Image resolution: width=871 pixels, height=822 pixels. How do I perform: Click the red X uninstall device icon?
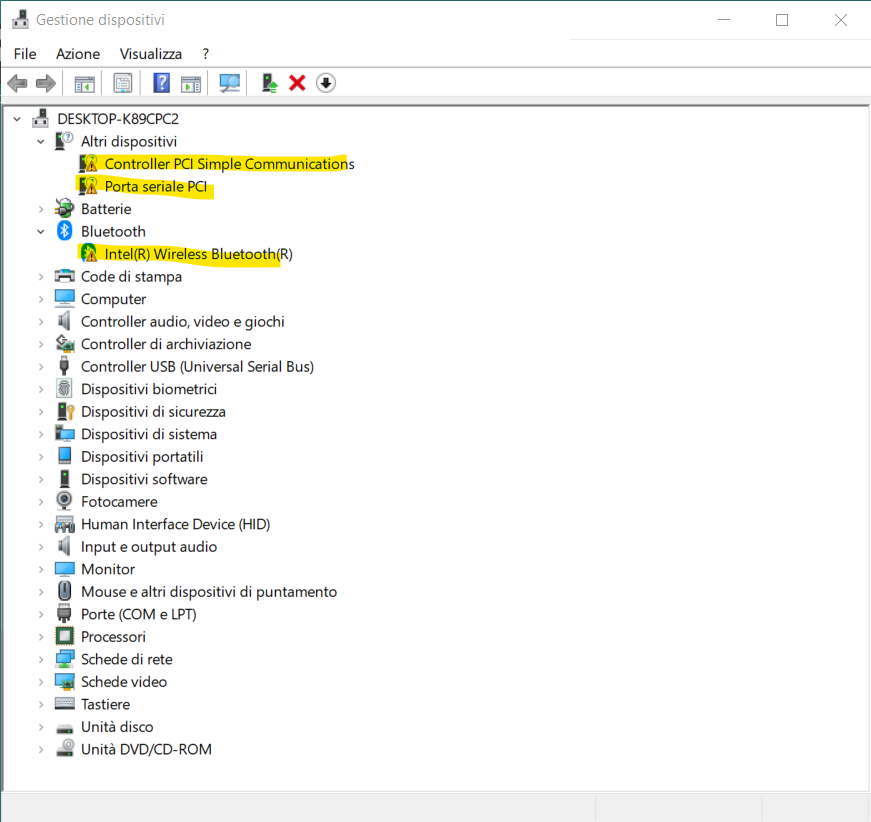tap(297, 83)
